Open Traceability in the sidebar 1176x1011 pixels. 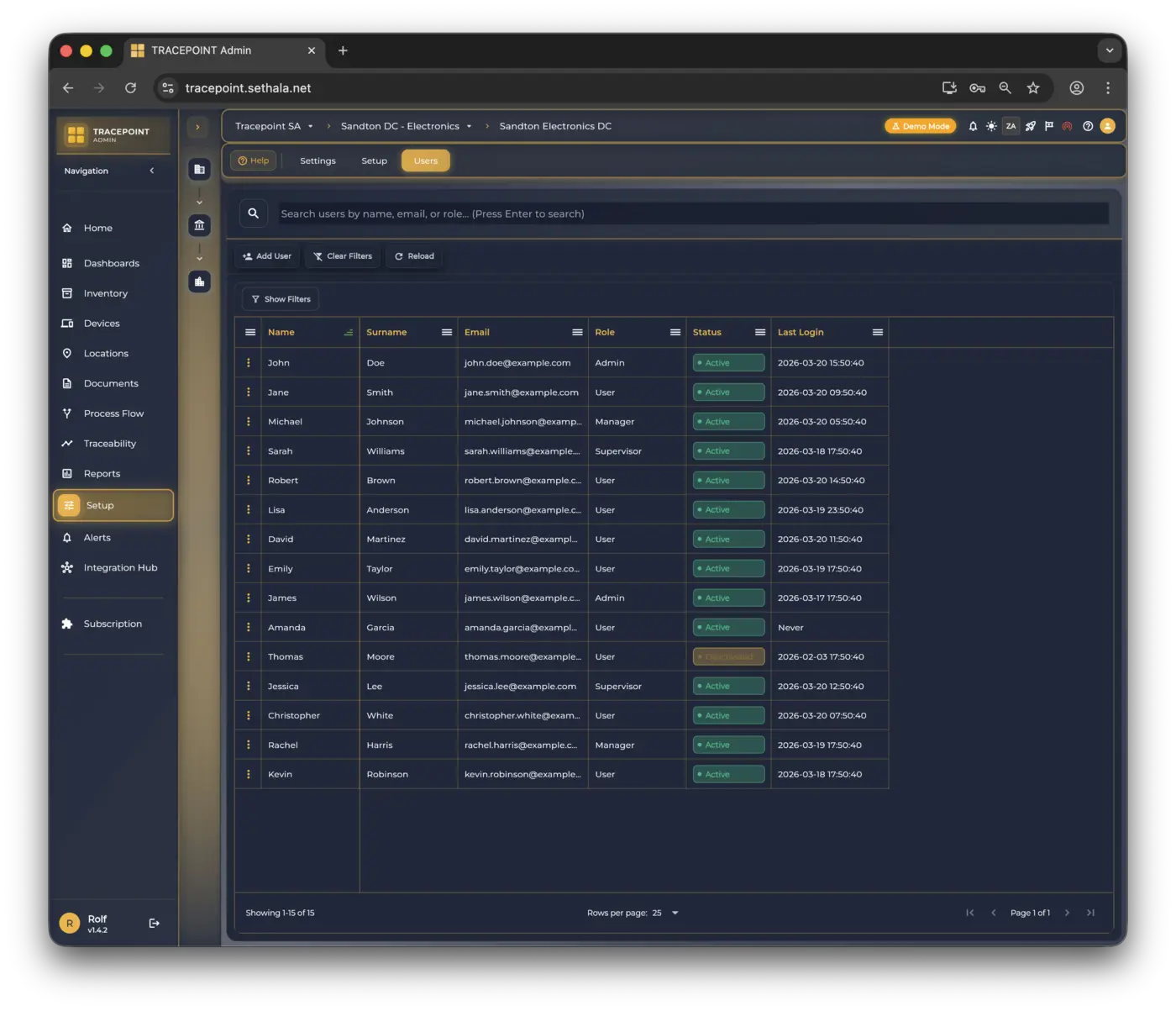click(109, 444)
